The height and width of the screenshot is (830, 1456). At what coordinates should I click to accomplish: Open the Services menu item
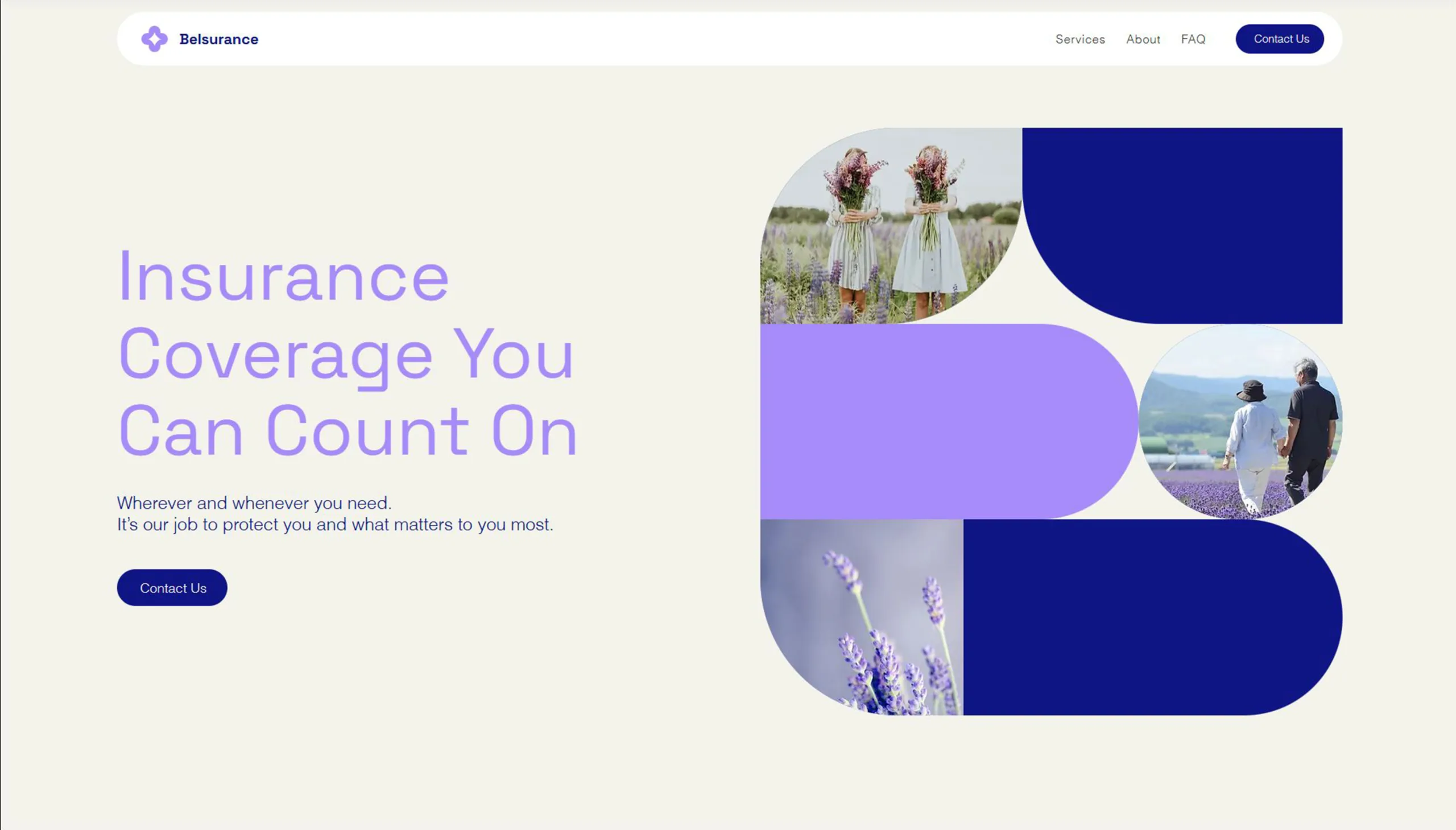(1079, 39)
